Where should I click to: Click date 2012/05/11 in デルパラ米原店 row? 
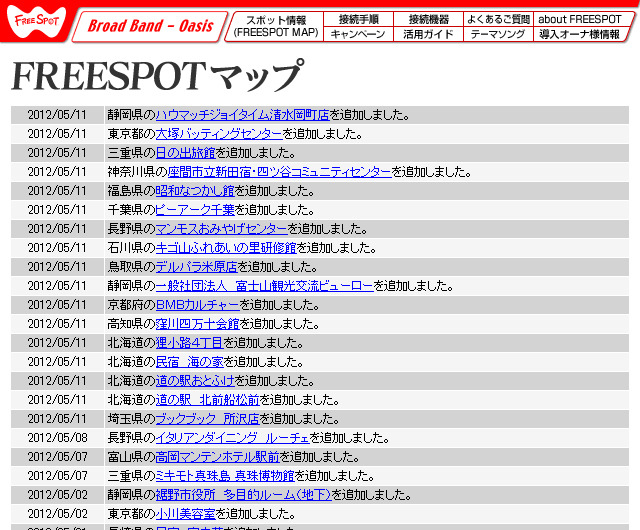(x=58, y=267)
